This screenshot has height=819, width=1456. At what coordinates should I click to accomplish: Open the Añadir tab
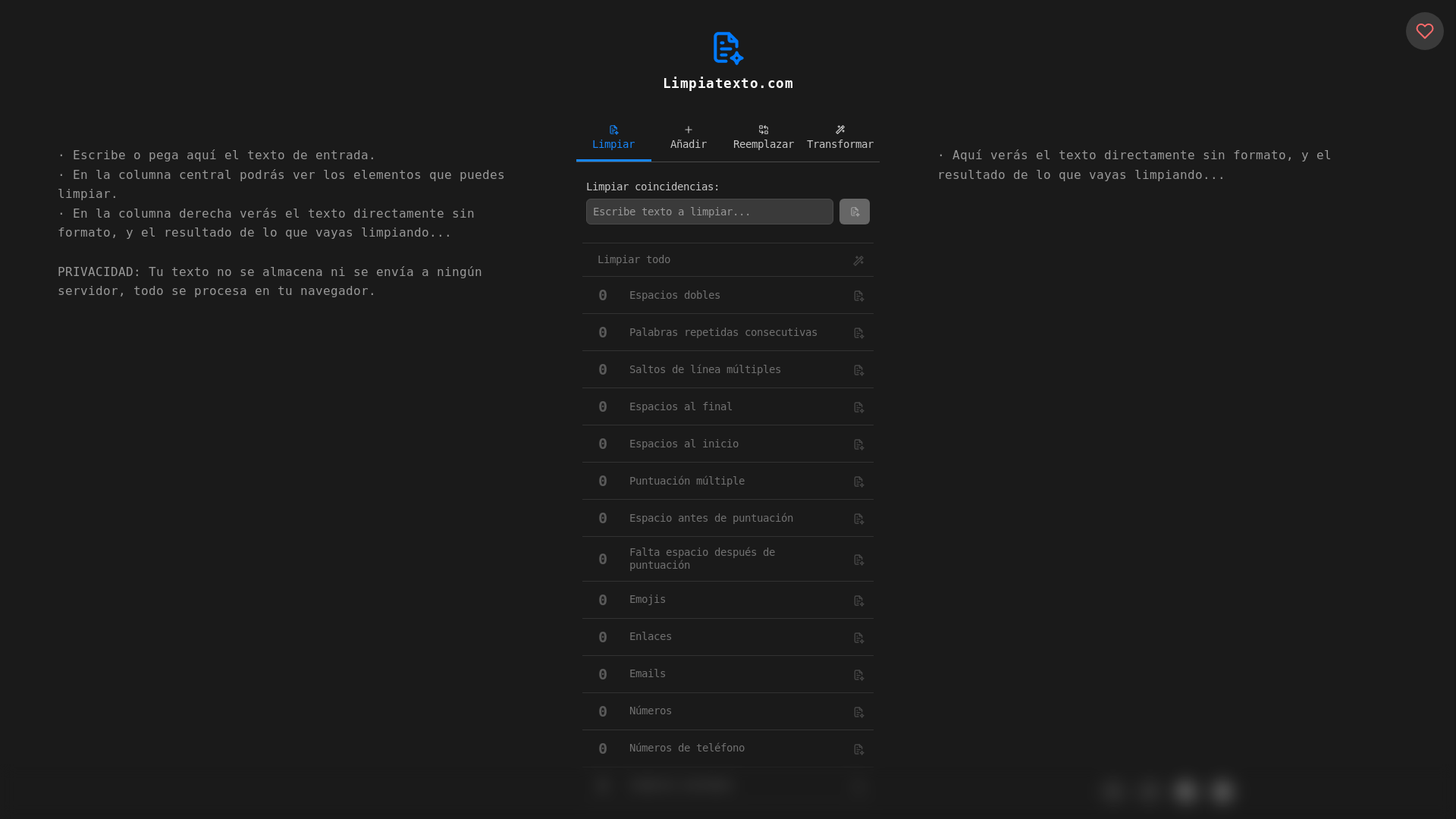click(689, 137)
